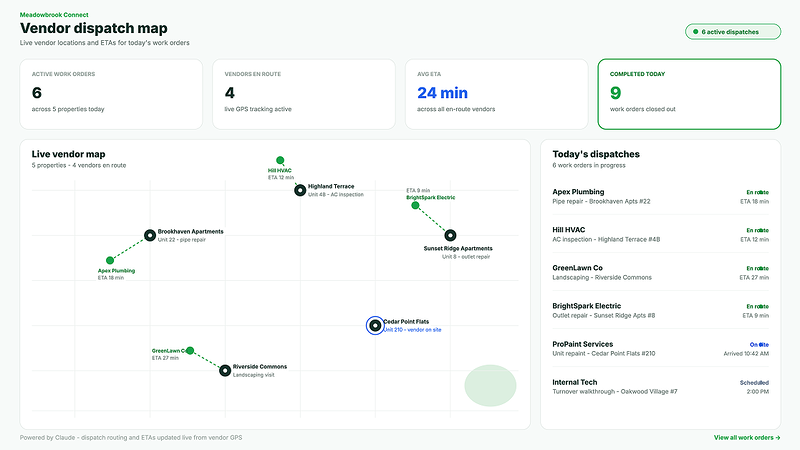
Task: Select the Sunset Ridge Apartments property marker
Action: [450, 235]
